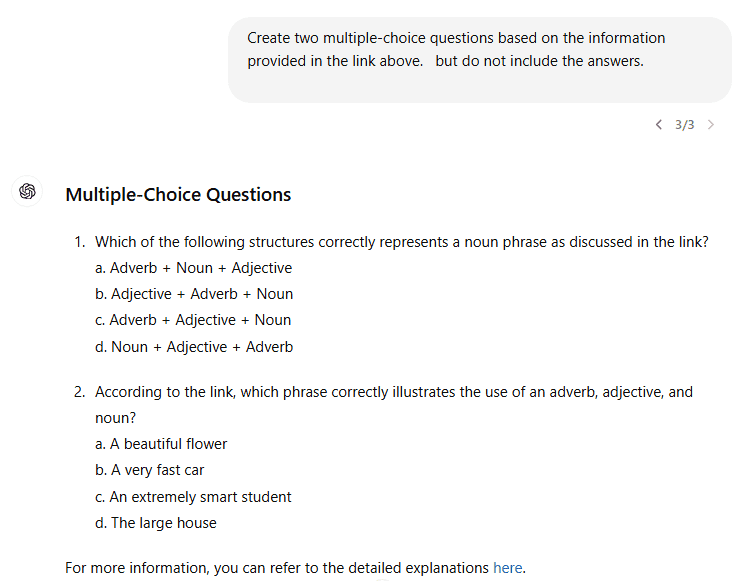Click the next prompt version arrow
The width and height of the screenshot is (752, 581).
[711, 125]
